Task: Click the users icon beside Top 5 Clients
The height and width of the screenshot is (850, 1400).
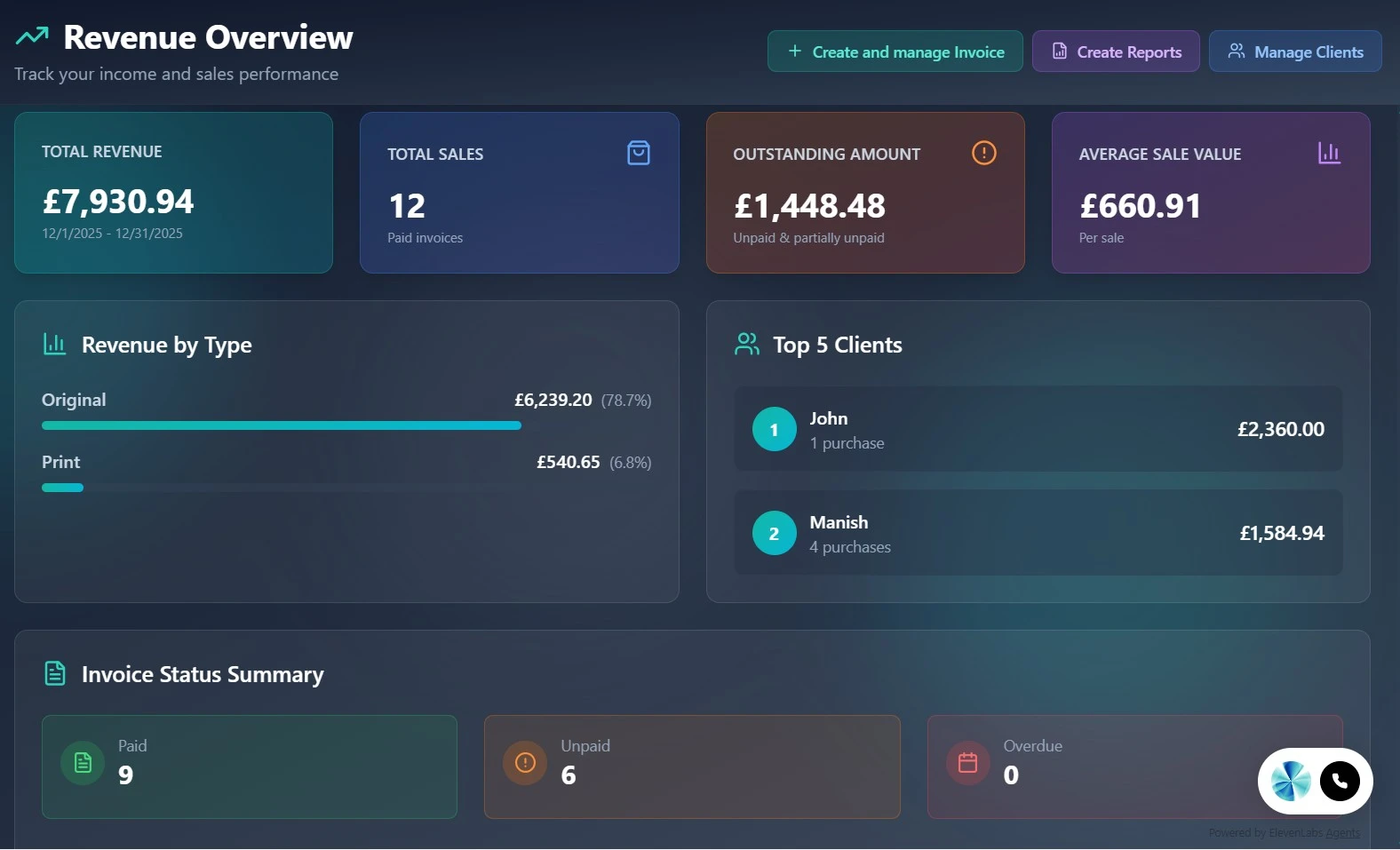Action: pyautogui.click(x=747, y=344)
